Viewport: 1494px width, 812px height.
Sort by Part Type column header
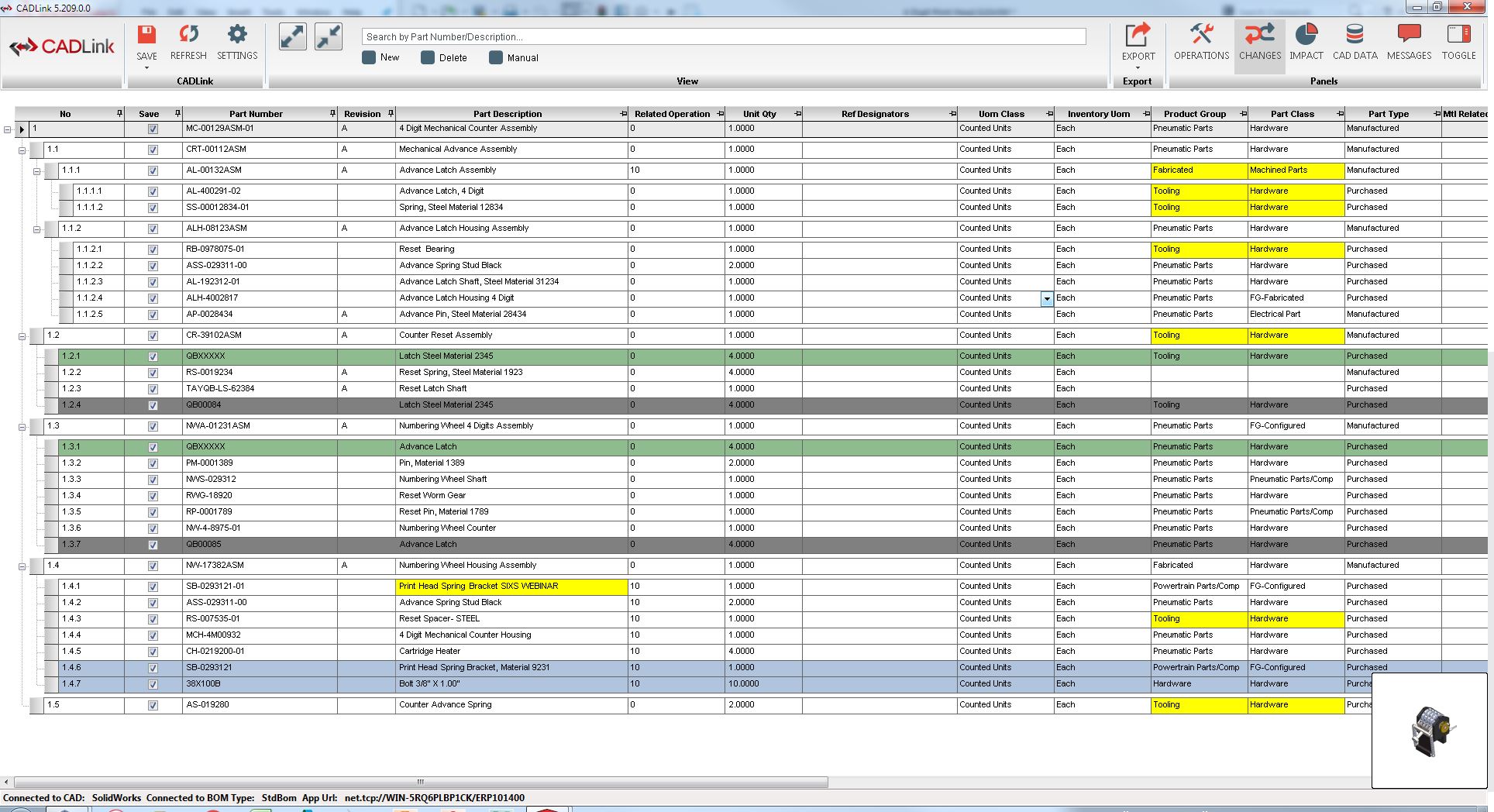tap(1388, 114)
